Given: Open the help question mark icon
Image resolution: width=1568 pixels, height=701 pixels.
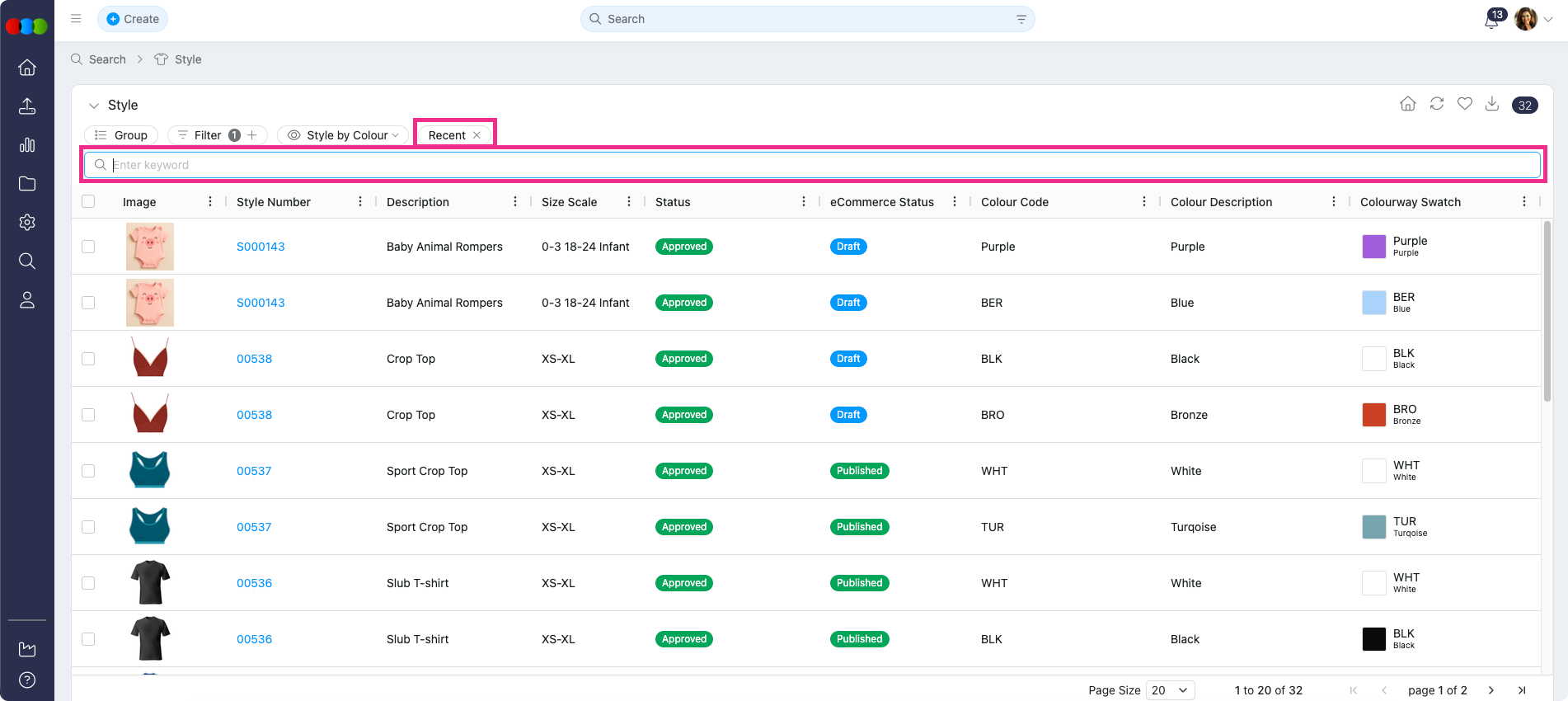Looking at the screenshot, I should [27, 680].
